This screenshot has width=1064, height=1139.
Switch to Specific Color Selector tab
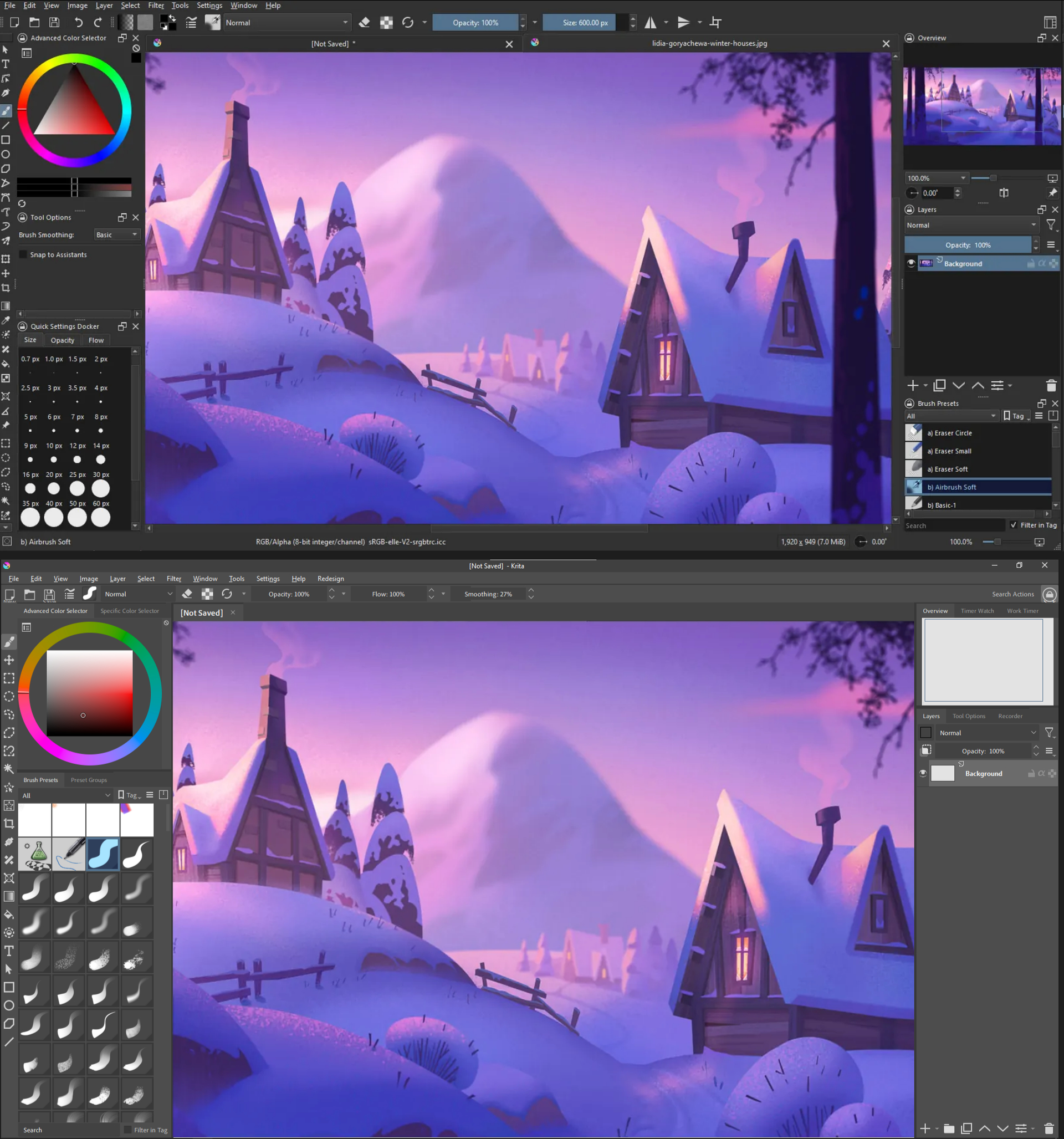click(x=130, y=611)
